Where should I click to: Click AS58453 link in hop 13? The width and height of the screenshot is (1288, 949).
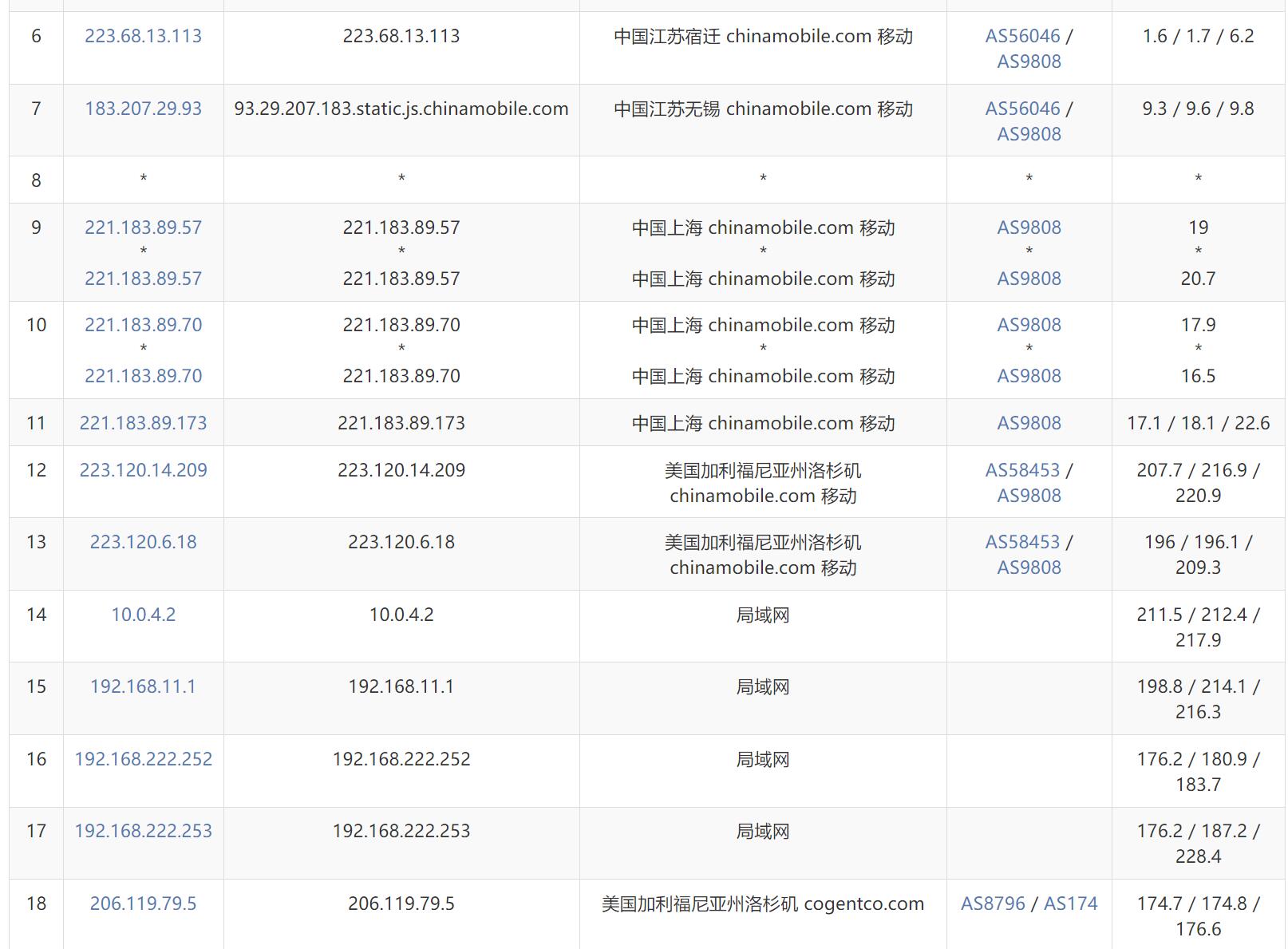(x=1022, y=542)
